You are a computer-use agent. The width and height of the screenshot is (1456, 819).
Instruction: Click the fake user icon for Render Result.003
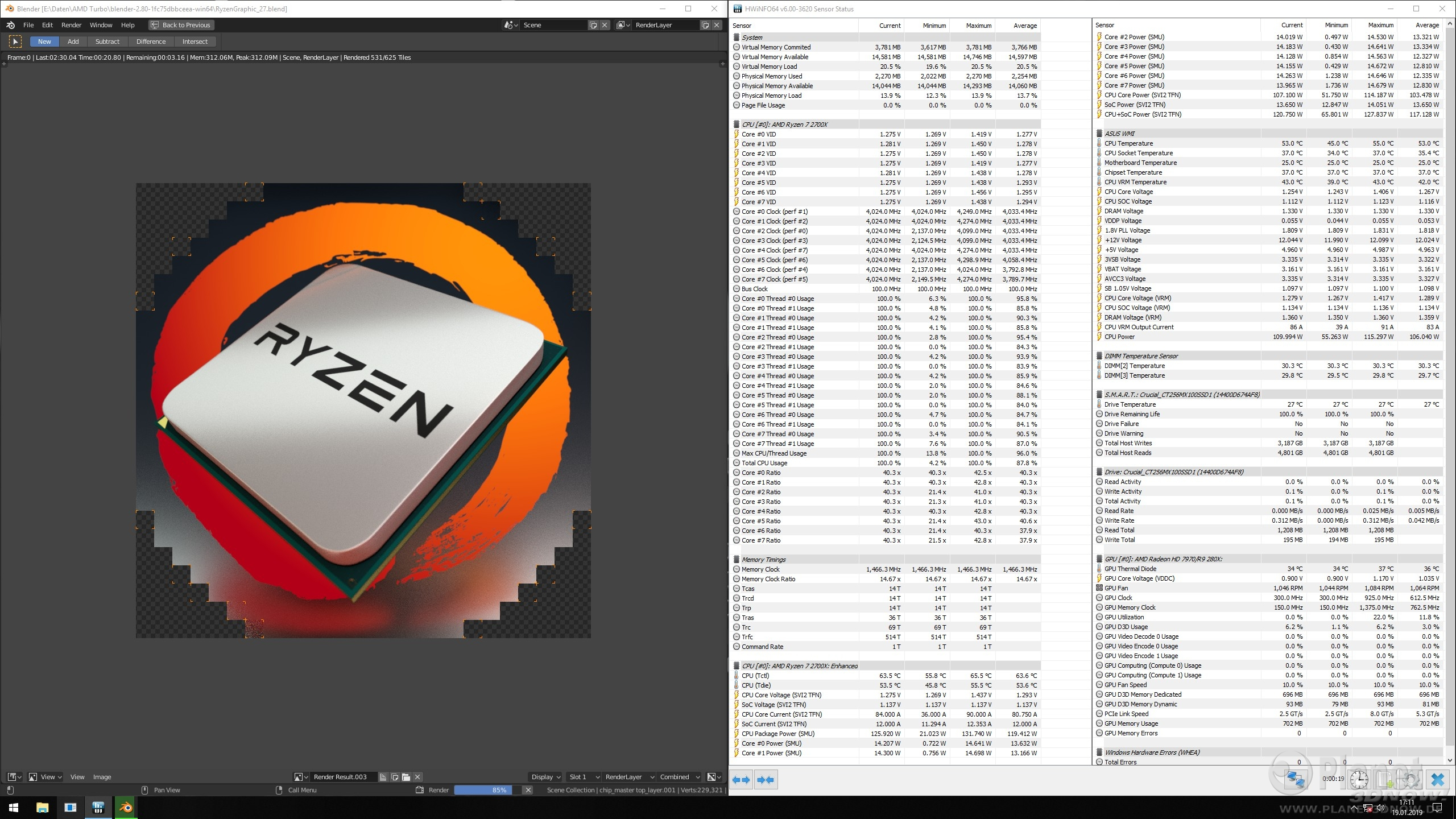coord(383,777)
